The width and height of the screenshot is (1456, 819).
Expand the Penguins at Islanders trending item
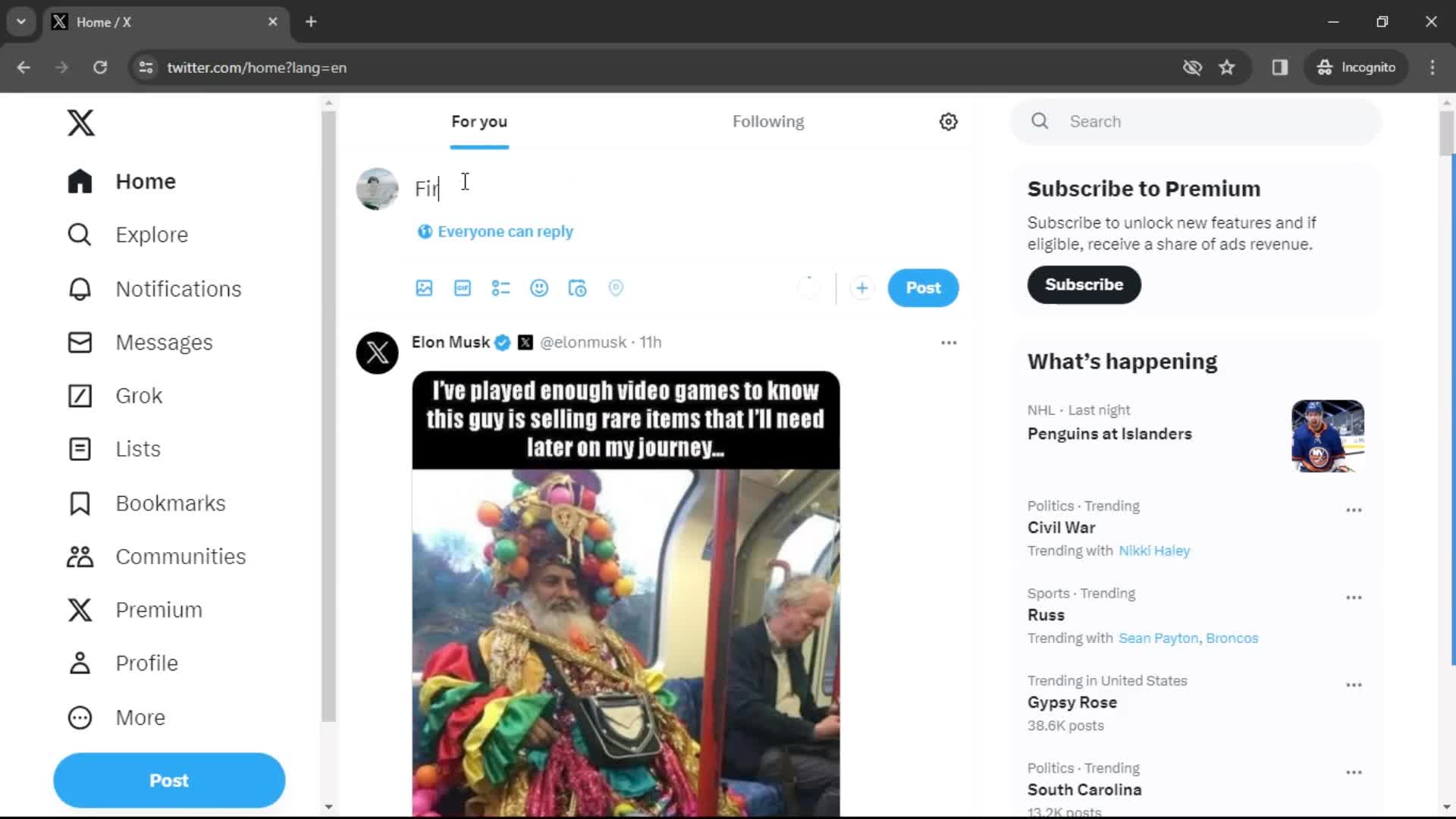1109,433
